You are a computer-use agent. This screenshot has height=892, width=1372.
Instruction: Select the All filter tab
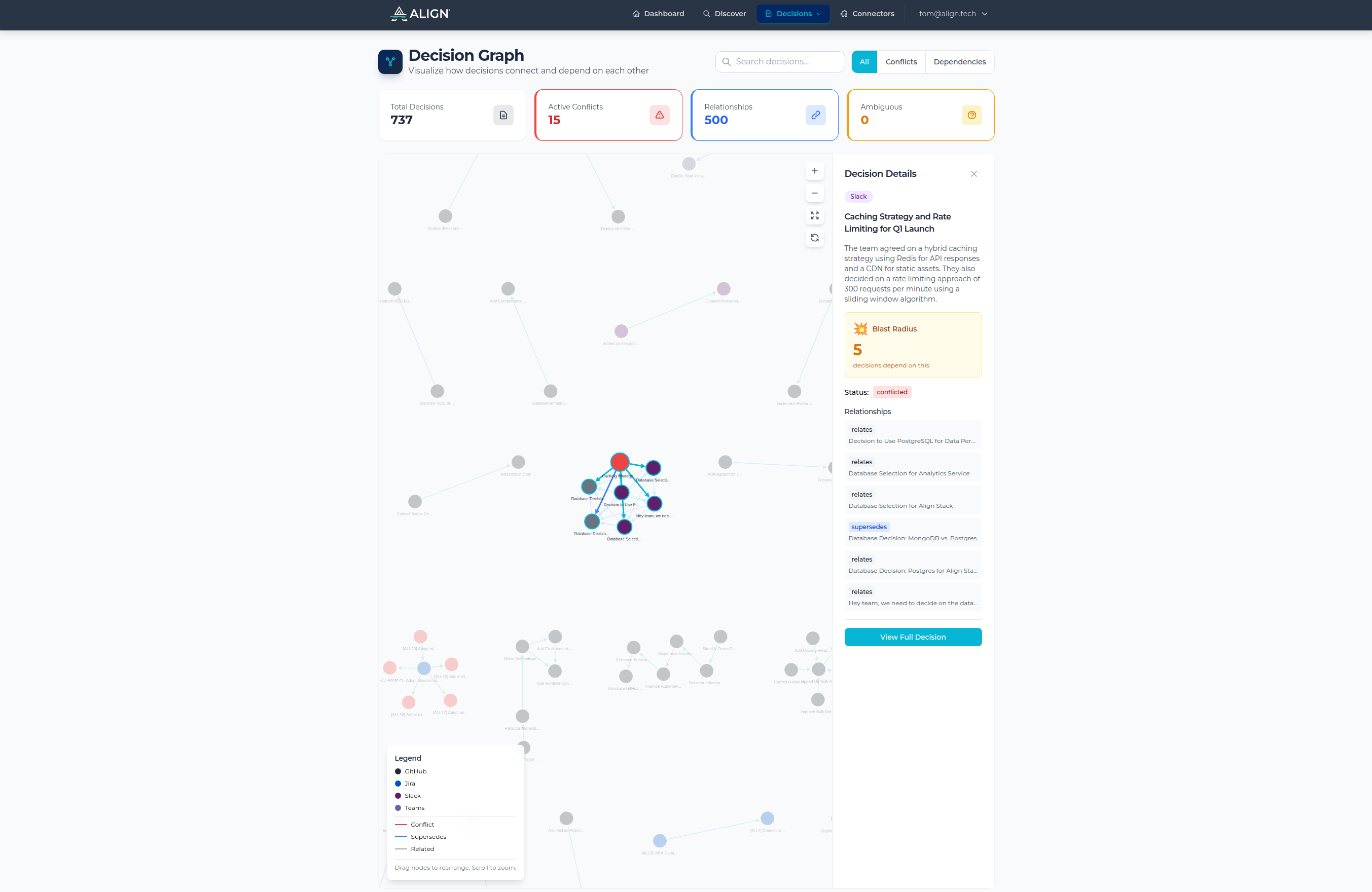coord(864,62)
